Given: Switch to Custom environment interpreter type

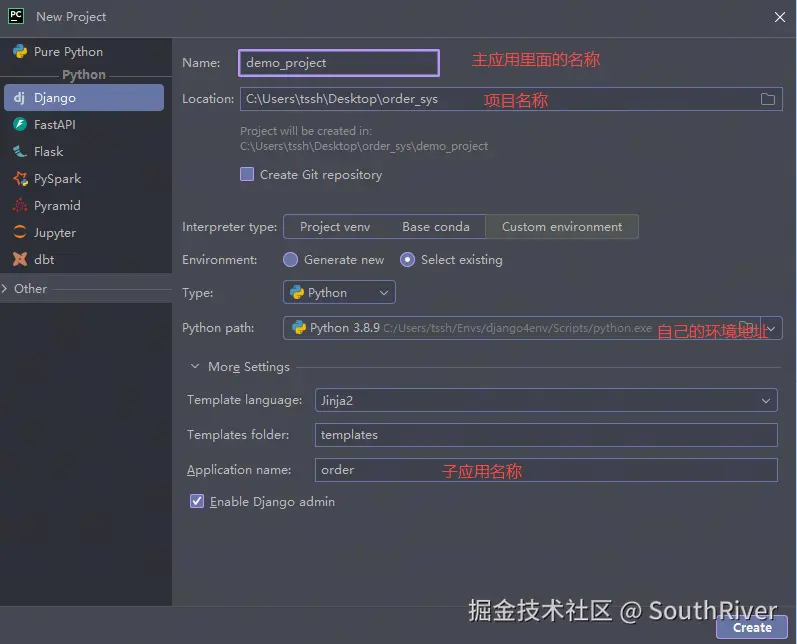Looking at the screenshot, I should (x=562, y=227).
